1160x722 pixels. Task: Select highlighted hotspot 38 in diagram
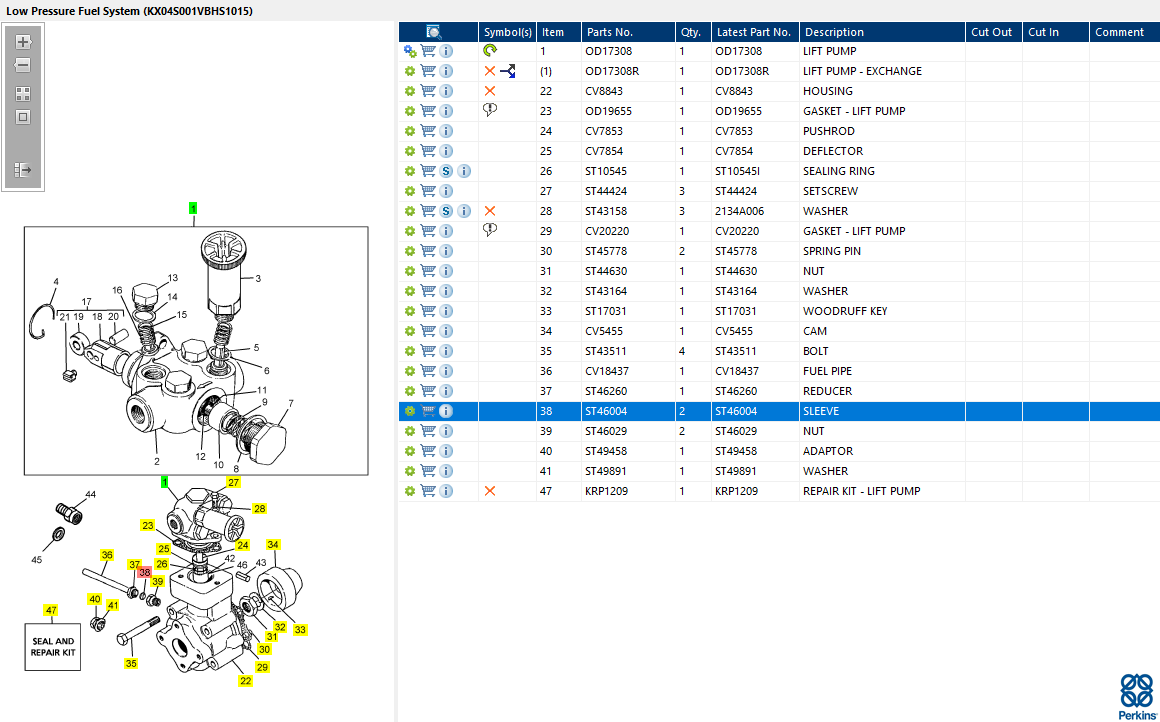pyautogui.click(x=144, y=573)
